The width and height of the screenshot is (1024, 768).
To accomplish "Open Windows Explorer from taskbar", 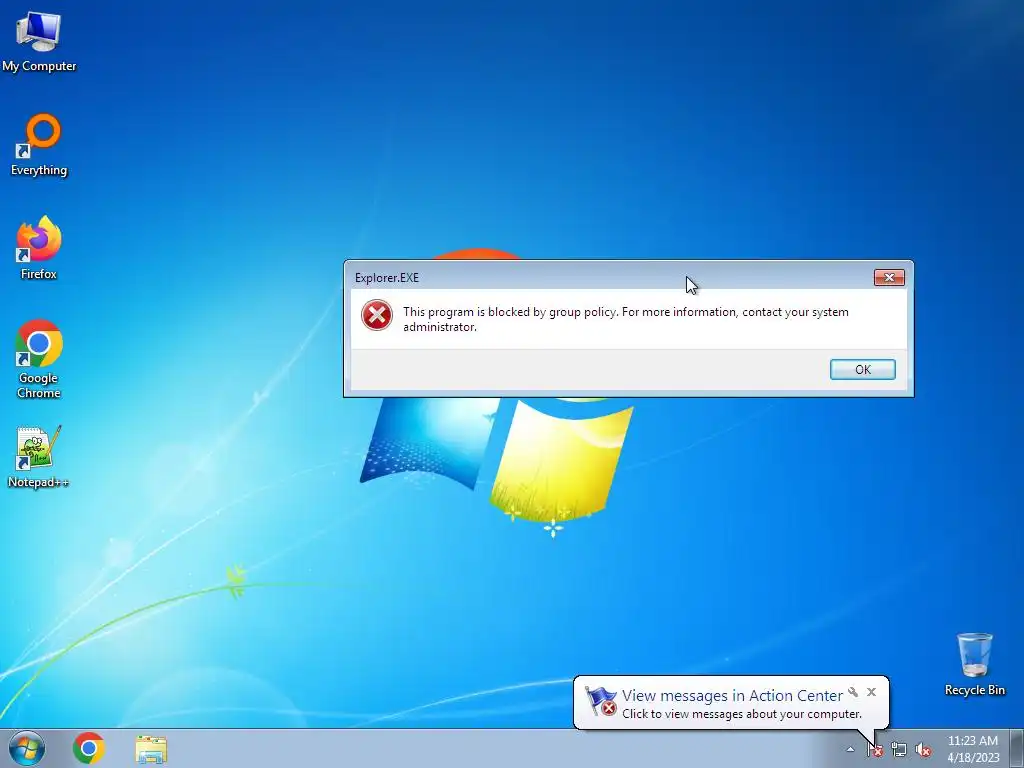I will [x=151, y=749].
